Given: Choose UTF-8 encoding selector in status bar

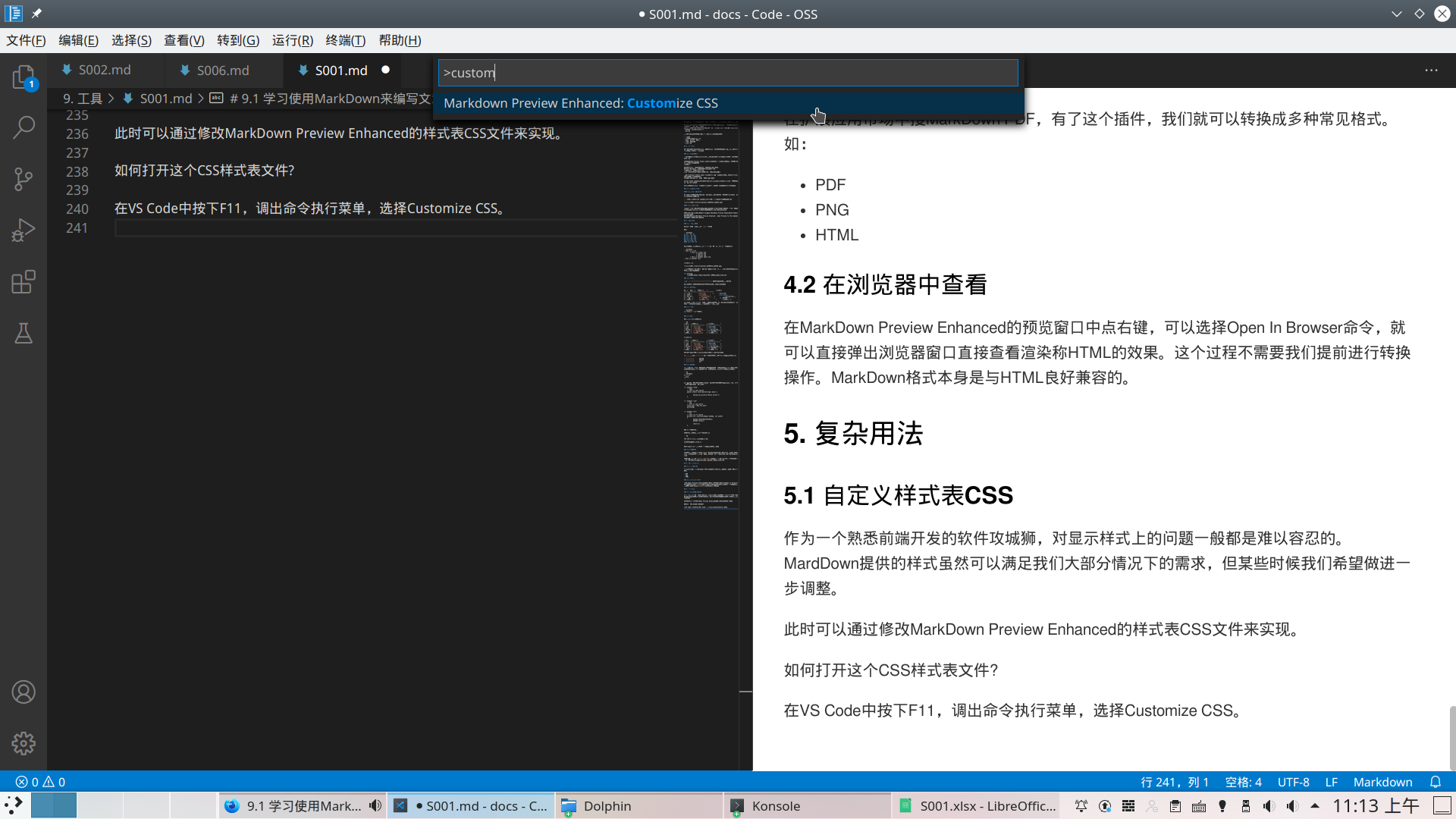Looking at the screenshot, I should (x=1293, y=782).
